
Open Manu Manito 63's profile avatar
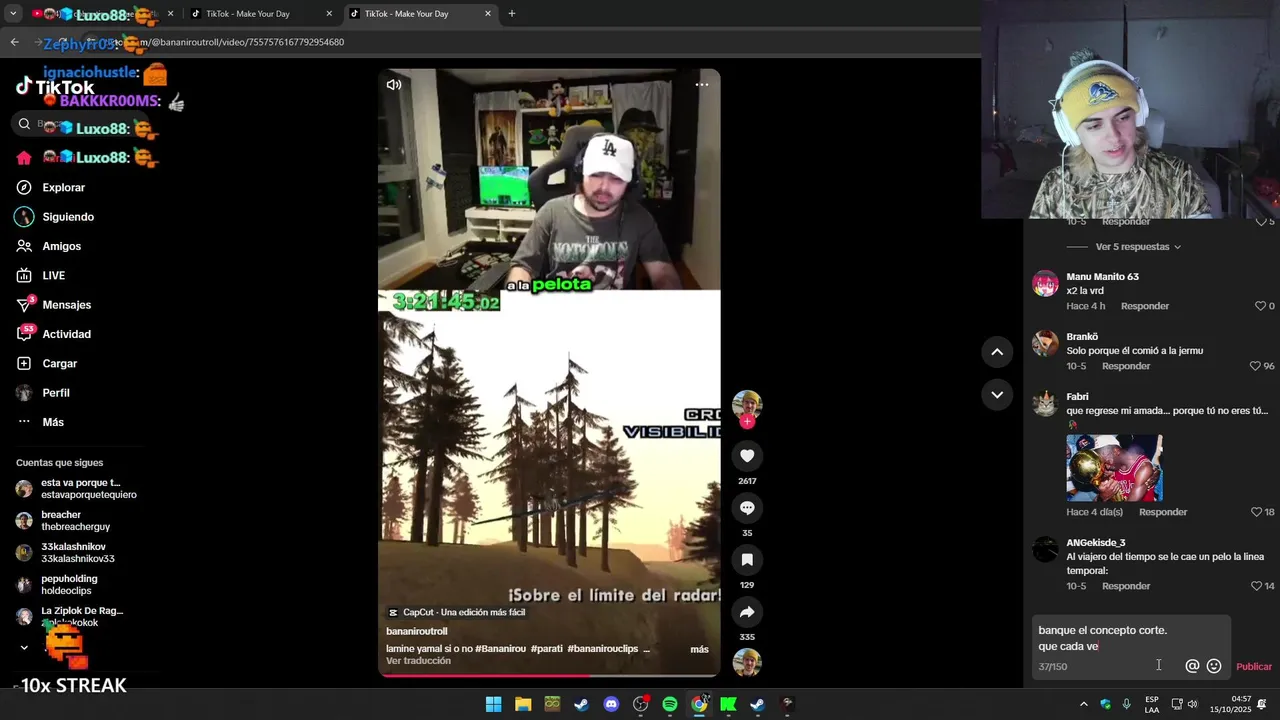coord(1045,283)
